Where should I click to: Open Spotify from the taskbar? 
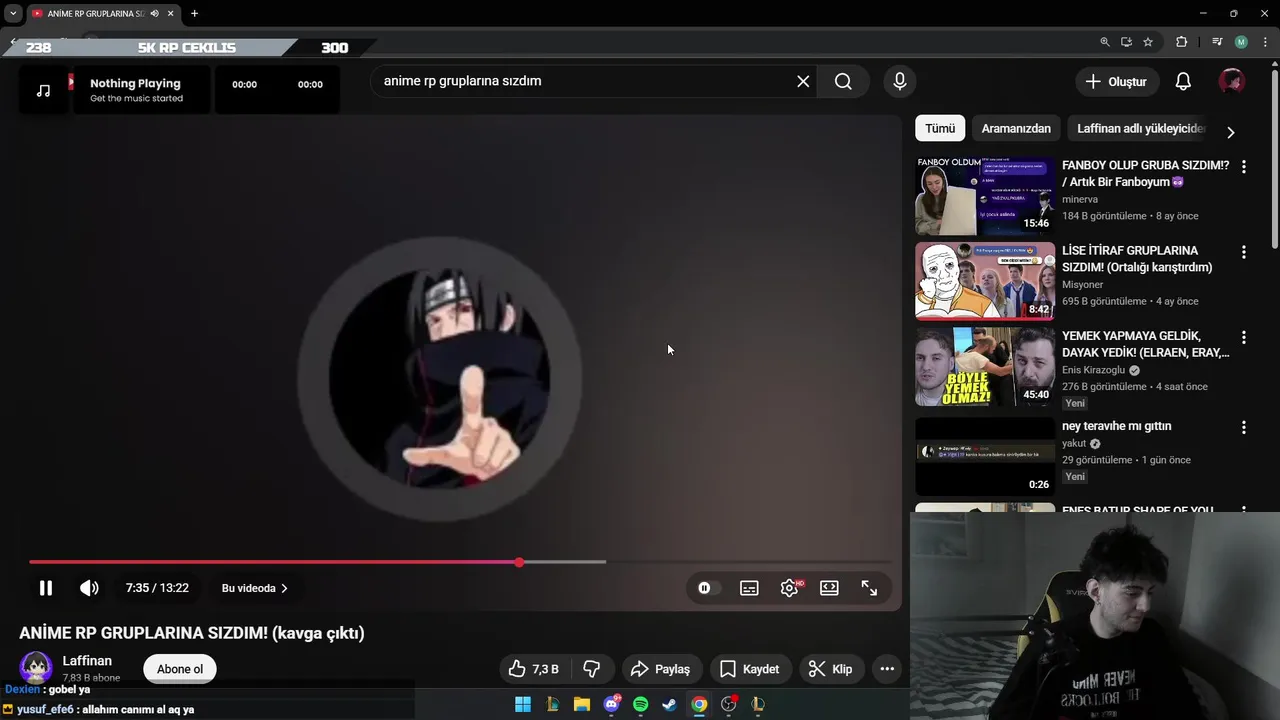640,705
